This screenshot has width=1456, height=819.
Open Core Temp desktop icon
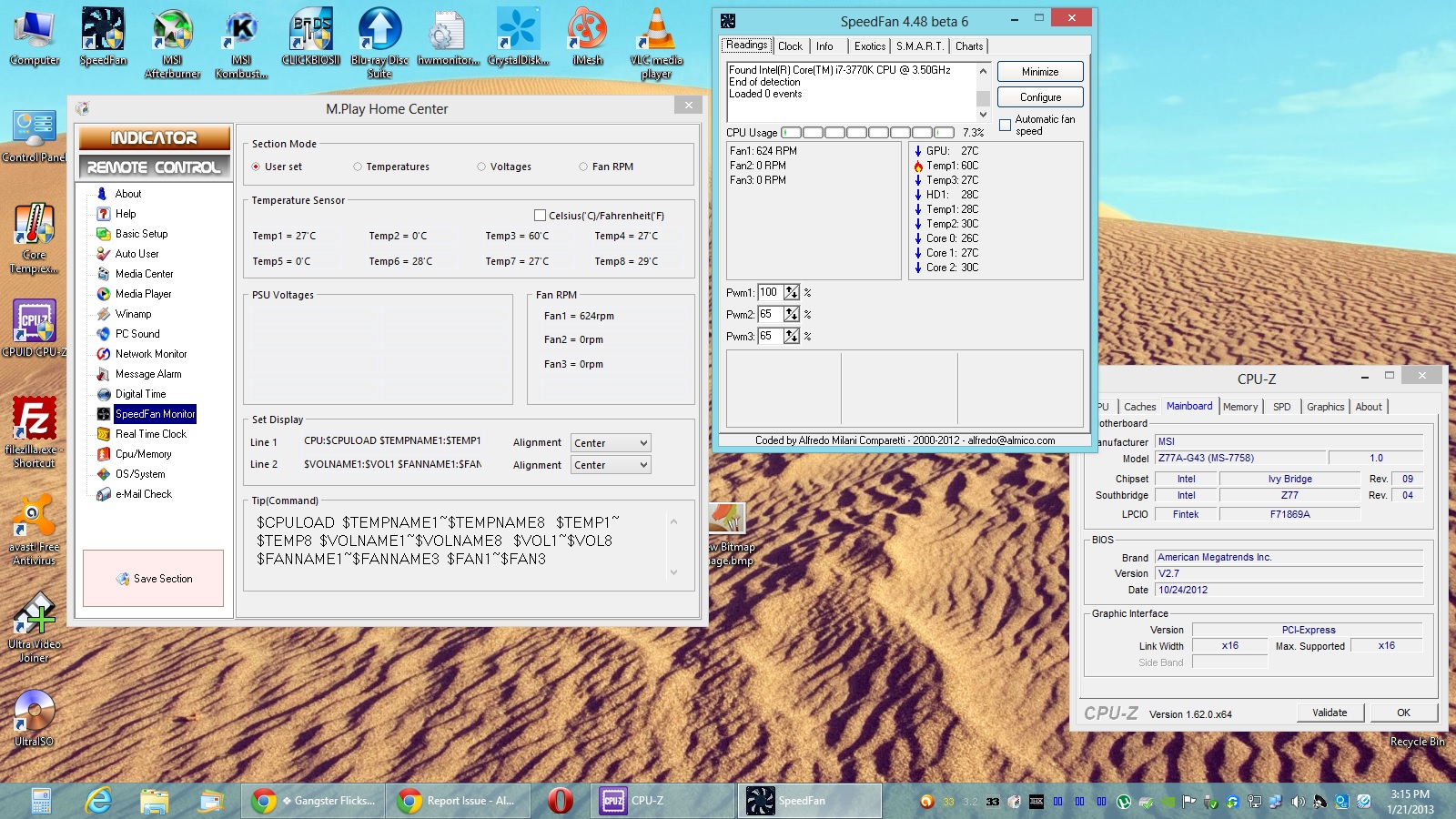coord(34,238)
